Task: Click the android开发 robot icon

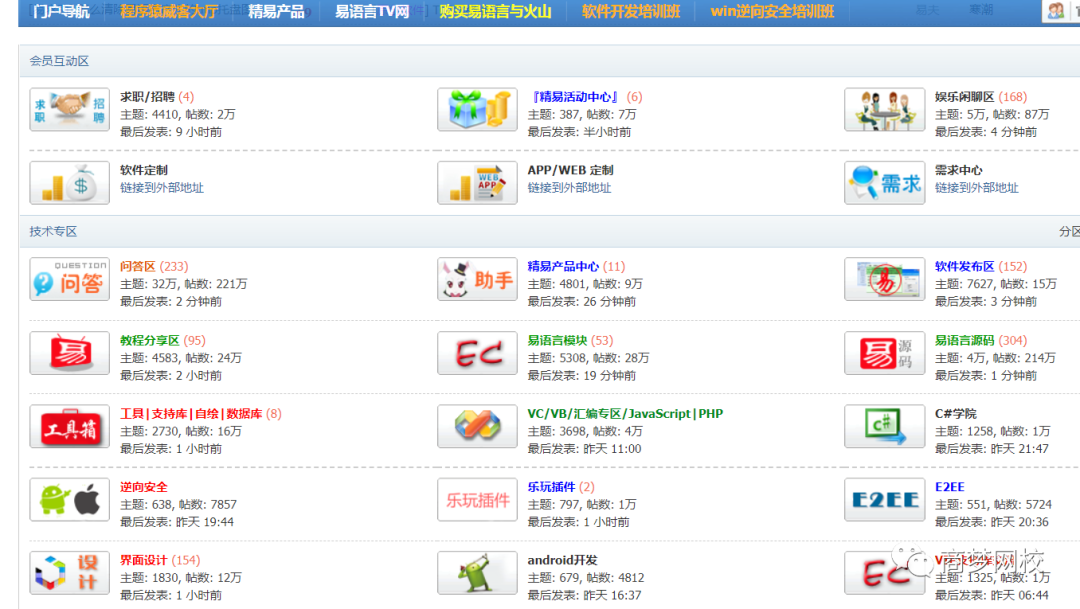Action: [477, 573]
